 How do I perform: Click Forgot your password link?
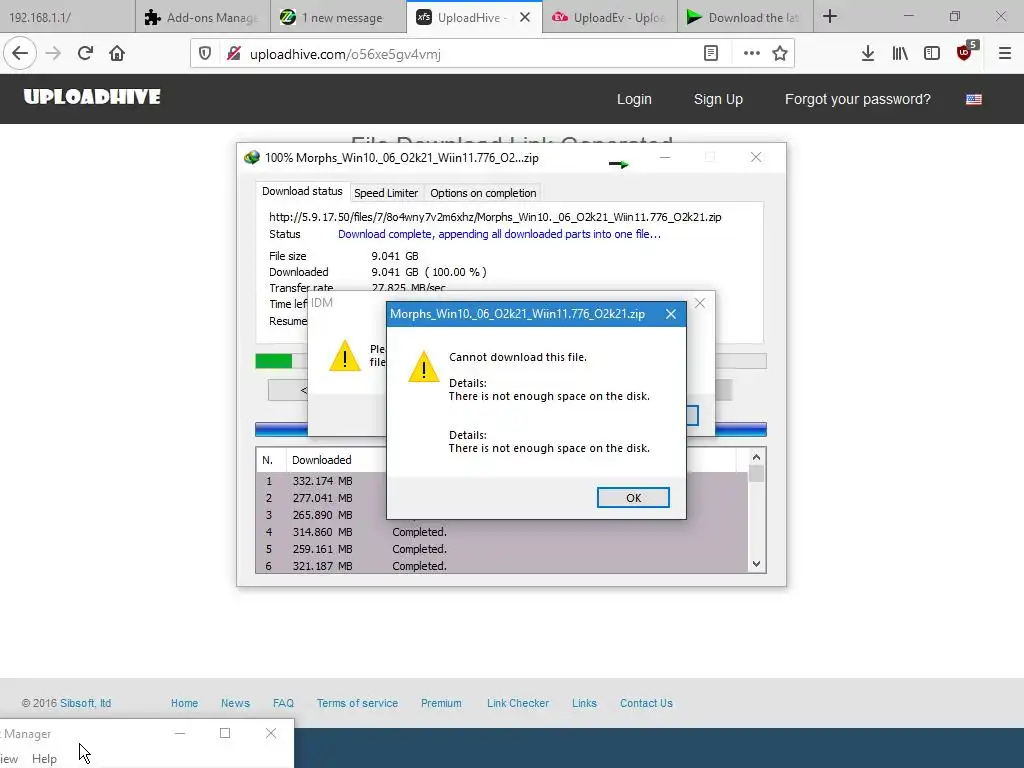[857, 99]
